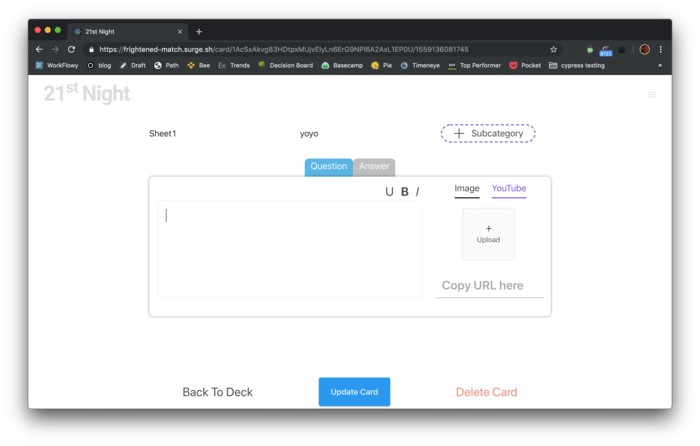Toggle bold text formatting
This screenshot has width=700, height=446.
(x=405, y=192)
